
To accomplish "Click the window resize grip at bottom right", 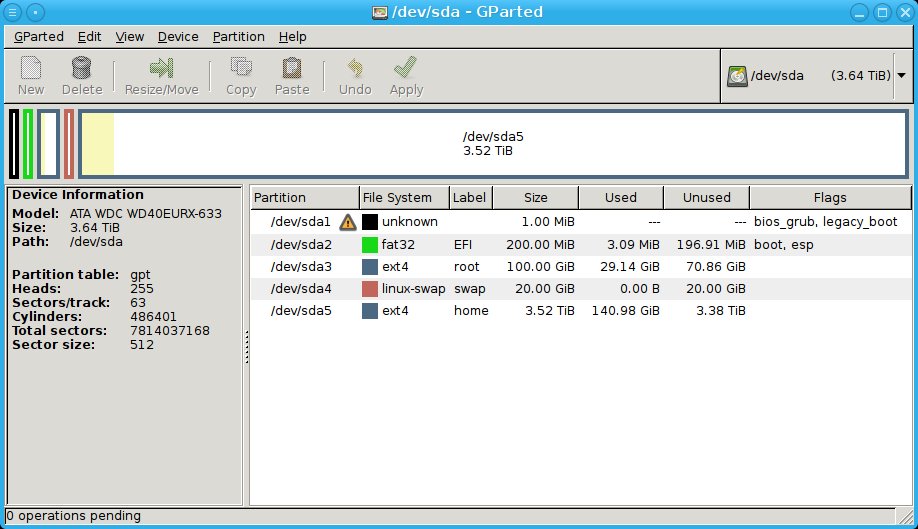I will point(906,516).
